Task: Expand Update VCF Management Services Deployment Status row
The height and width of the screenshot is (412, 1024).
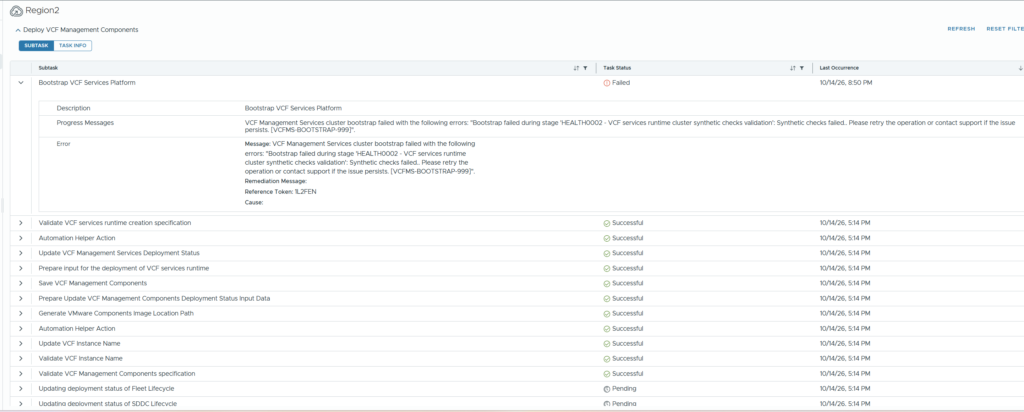Action: 21,253
